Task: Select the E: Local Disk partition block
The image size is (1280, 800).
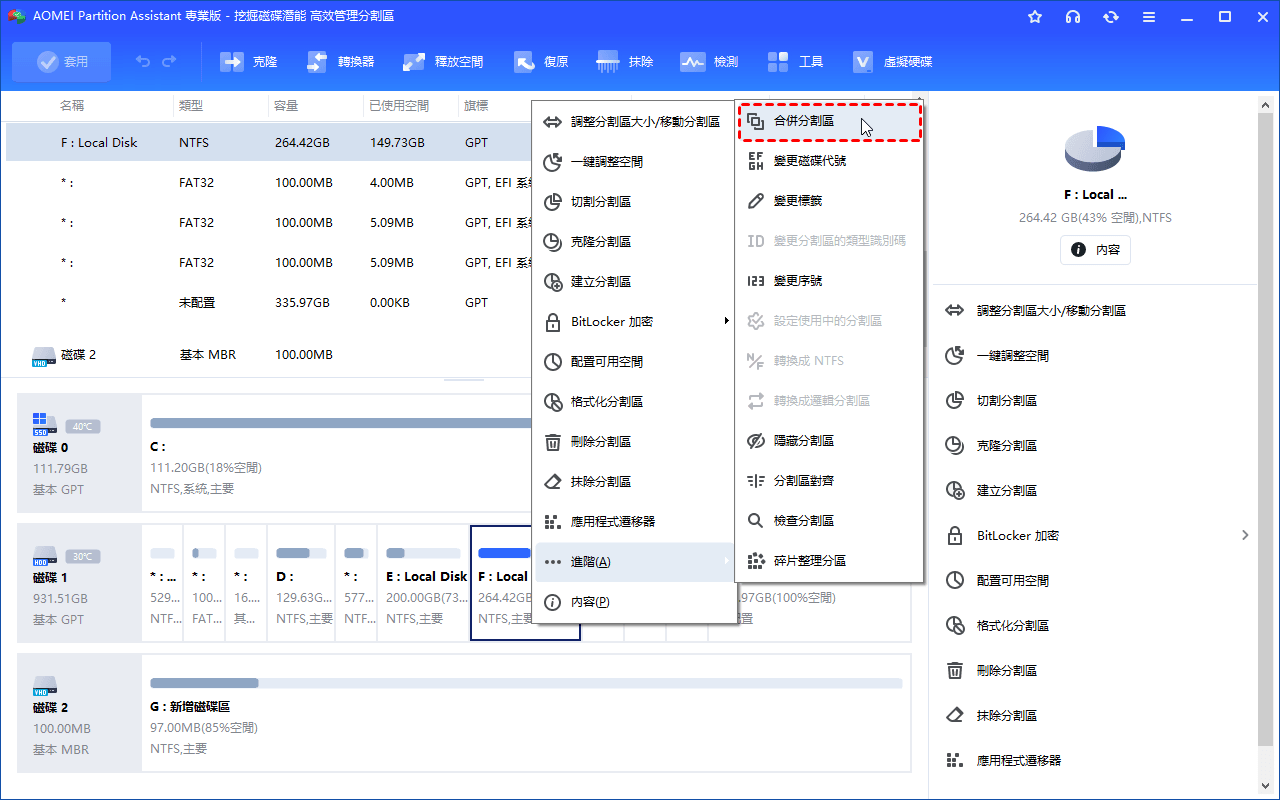Action: 425,583
